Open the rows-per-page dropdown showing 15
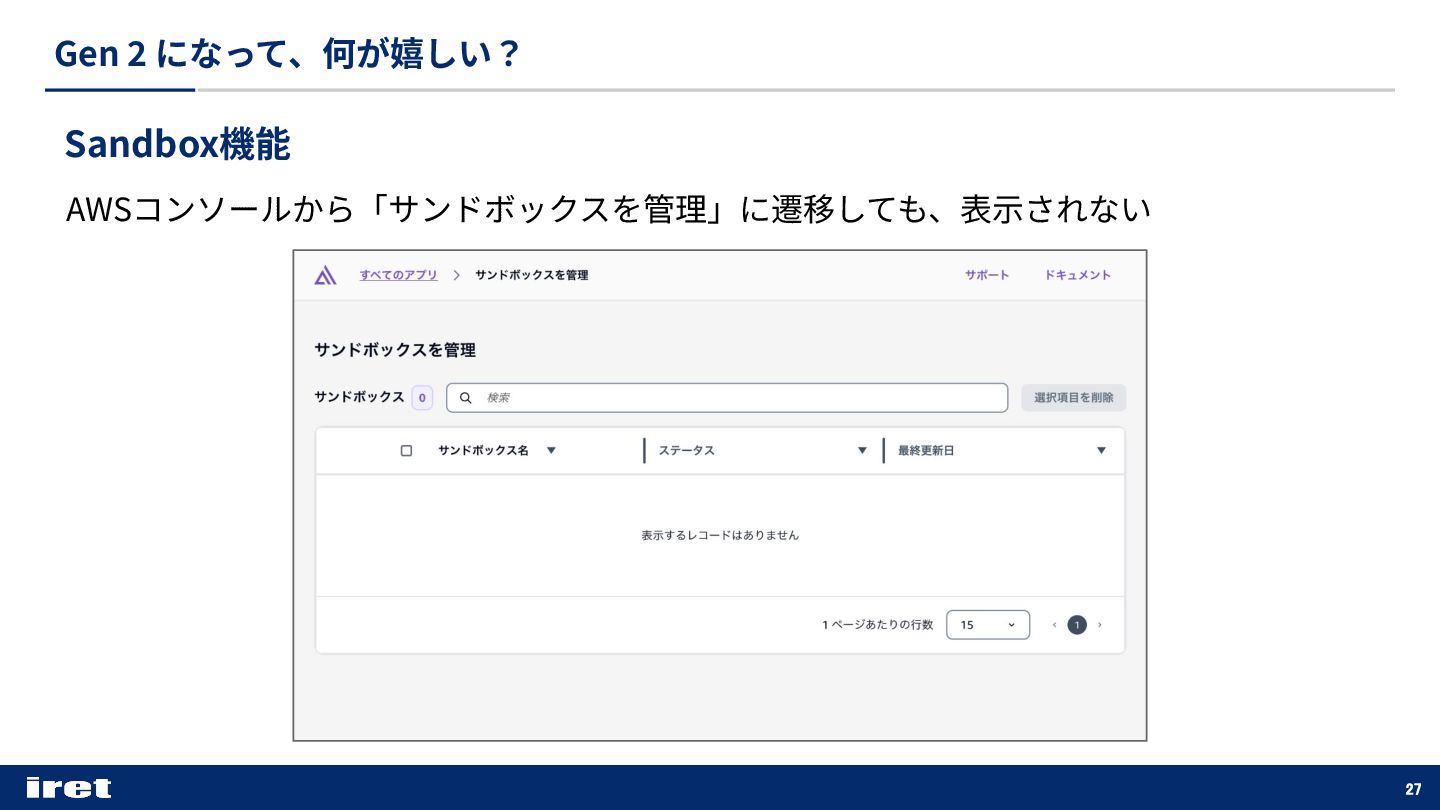1440x810 pixels. (988, 625)
